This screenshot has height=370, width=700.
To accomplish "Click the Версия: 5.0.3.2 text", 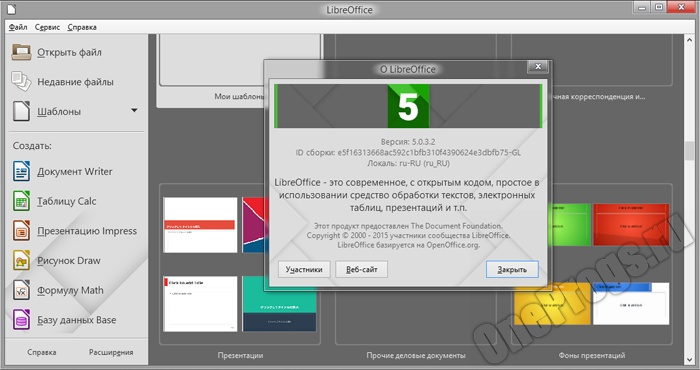I will pos(408,142).
